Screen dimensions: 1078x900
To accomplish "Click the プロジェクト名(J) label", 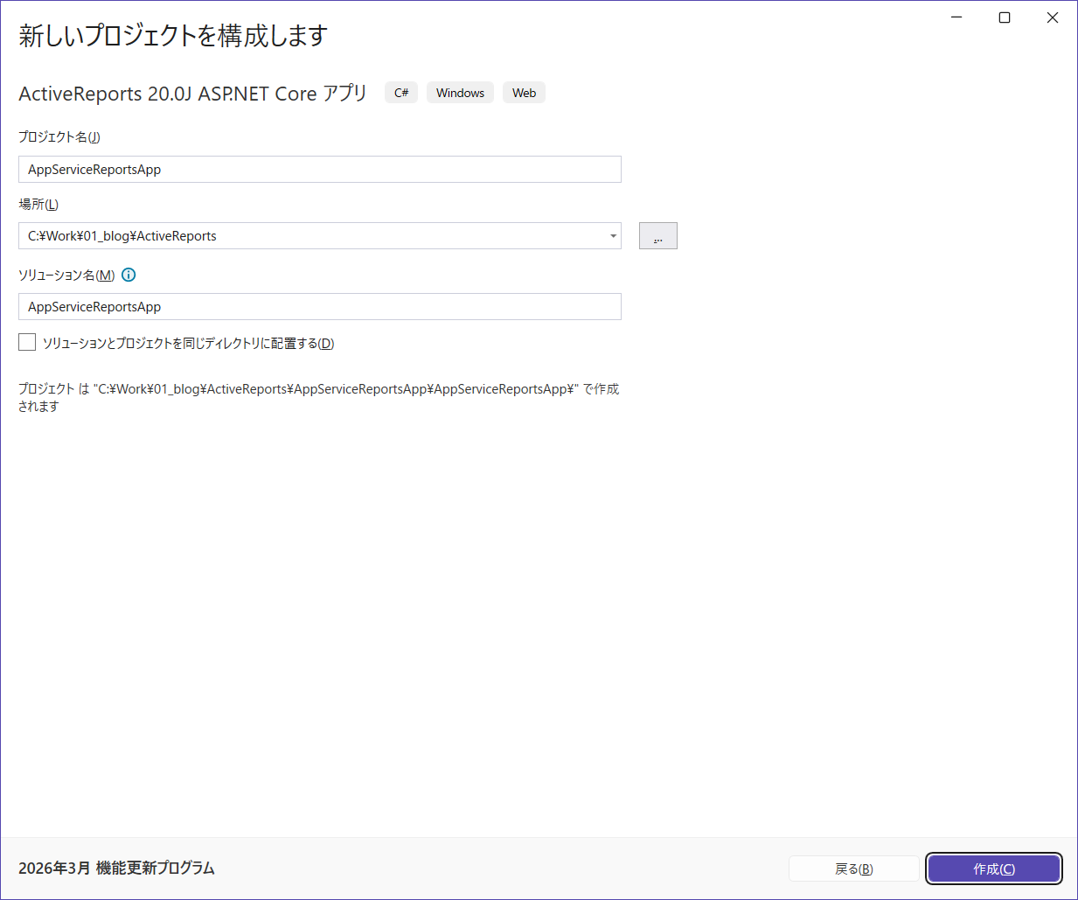I will pos(59,137).
